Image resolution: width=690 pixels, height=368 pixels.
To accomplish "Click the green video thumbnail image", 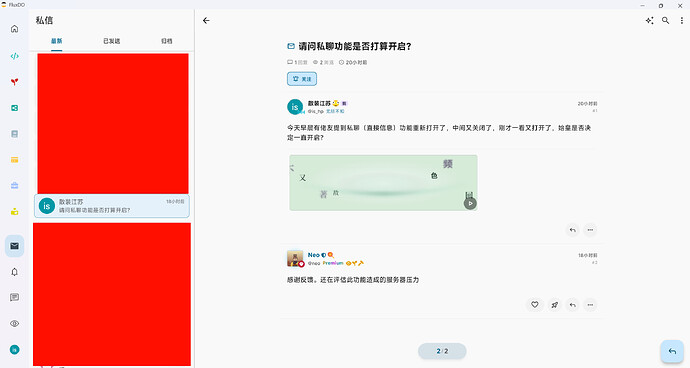I will [383, 183].
